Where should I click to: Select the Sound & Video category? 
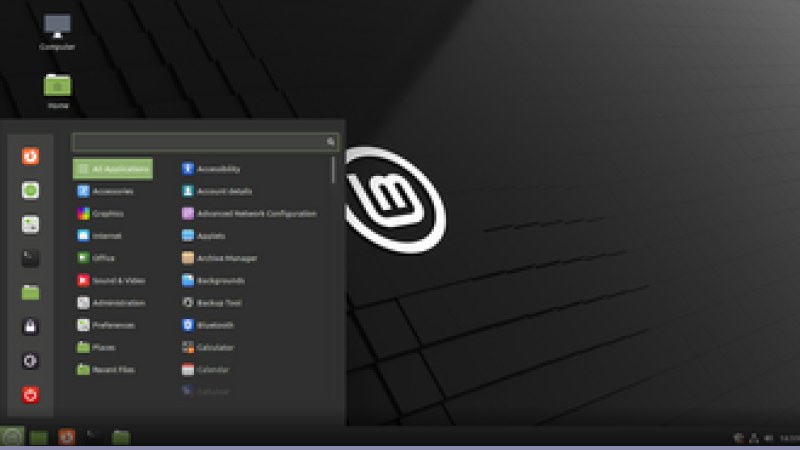tap(113, 281)
